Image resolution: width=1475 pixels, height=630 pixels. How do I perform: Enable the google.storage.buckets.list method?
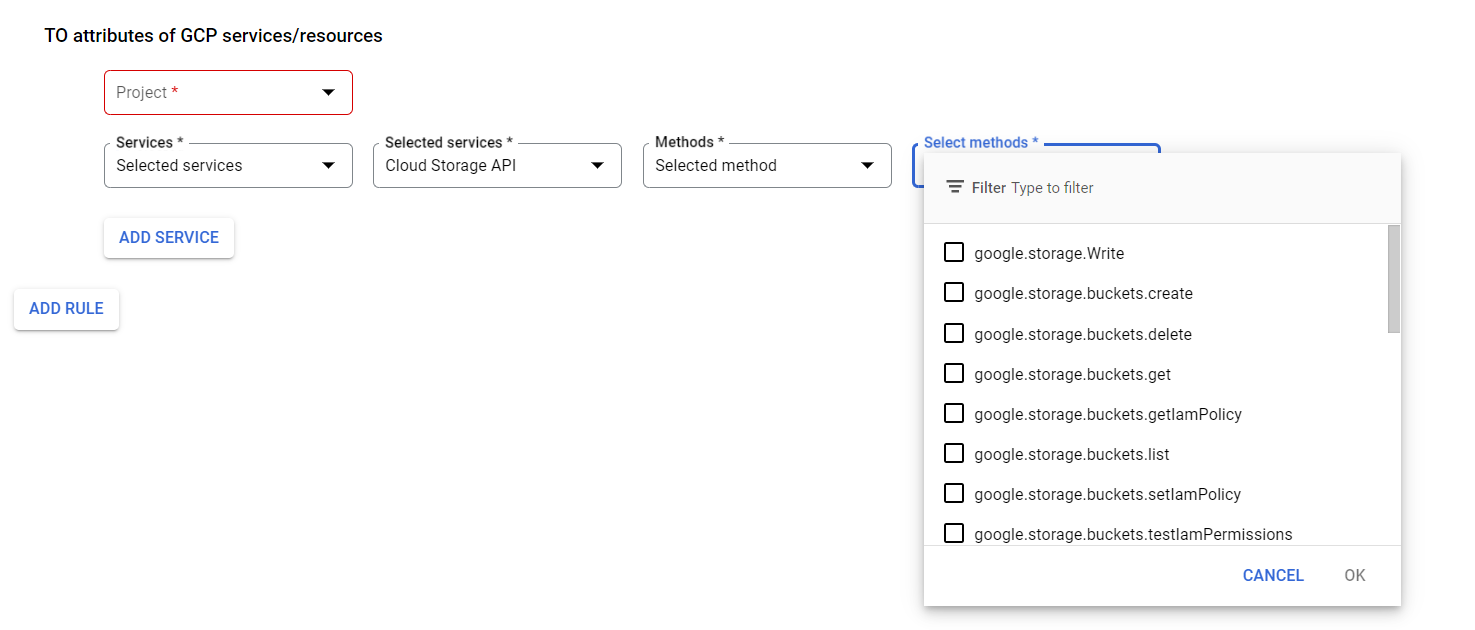tap(953, 452)
